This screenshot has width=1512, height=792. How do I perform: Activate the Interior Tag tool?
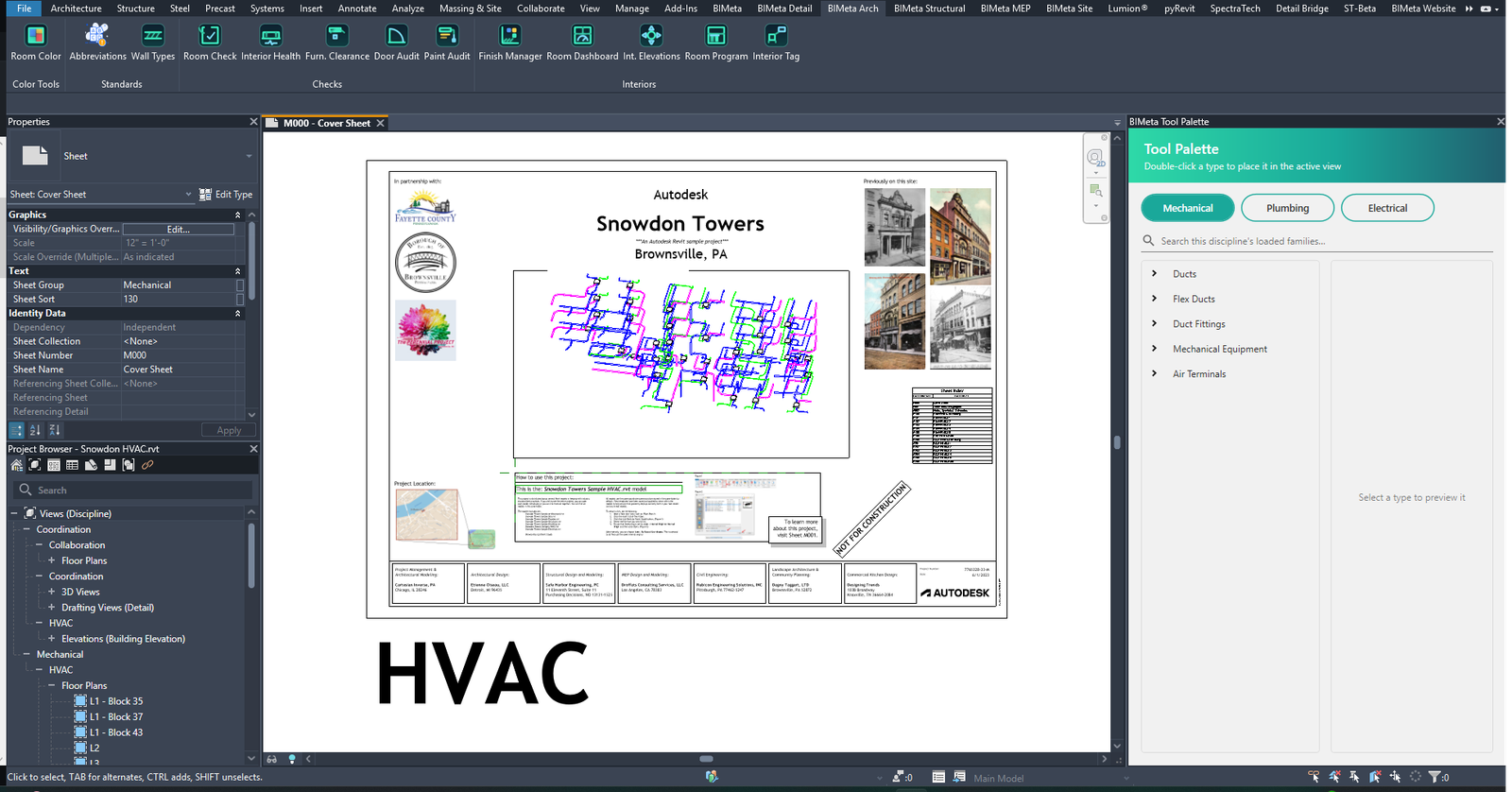(x=776, y=43)
